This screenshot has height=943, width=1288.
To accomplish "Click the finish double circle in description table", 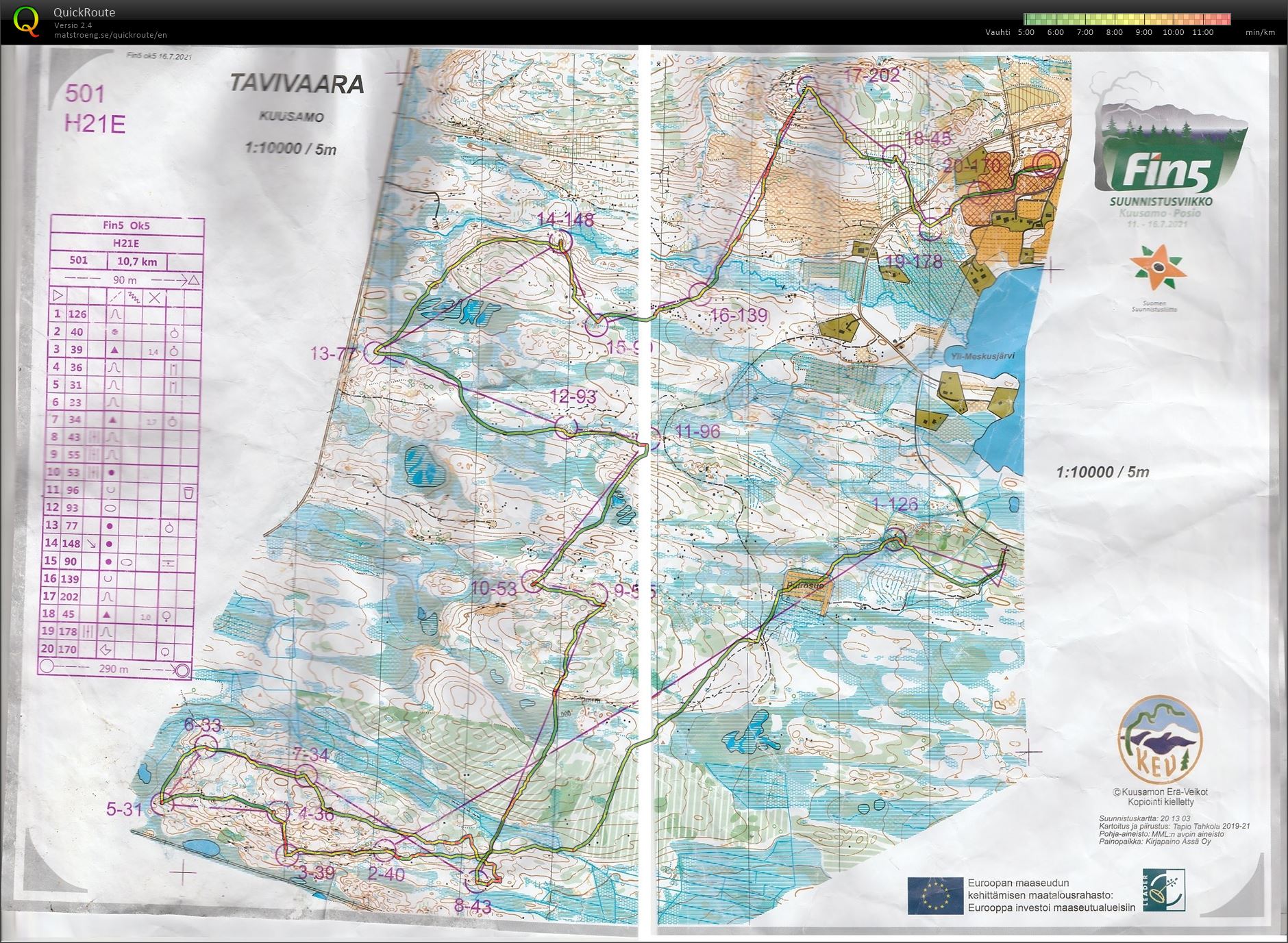I will point(182,670).
